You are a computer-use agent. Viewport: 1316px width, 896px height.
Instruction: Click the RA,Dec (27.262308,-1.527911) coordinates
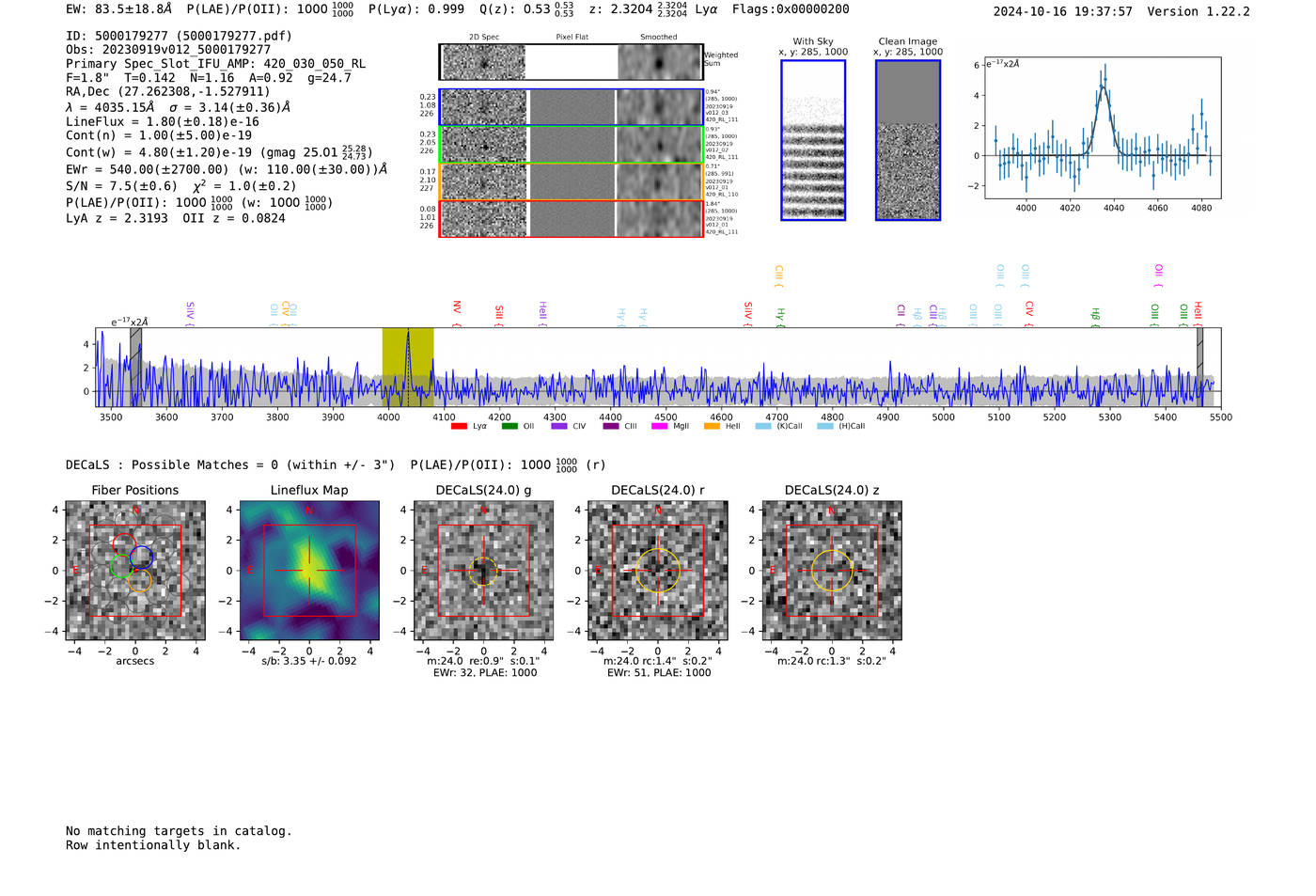tap(167, 91)
